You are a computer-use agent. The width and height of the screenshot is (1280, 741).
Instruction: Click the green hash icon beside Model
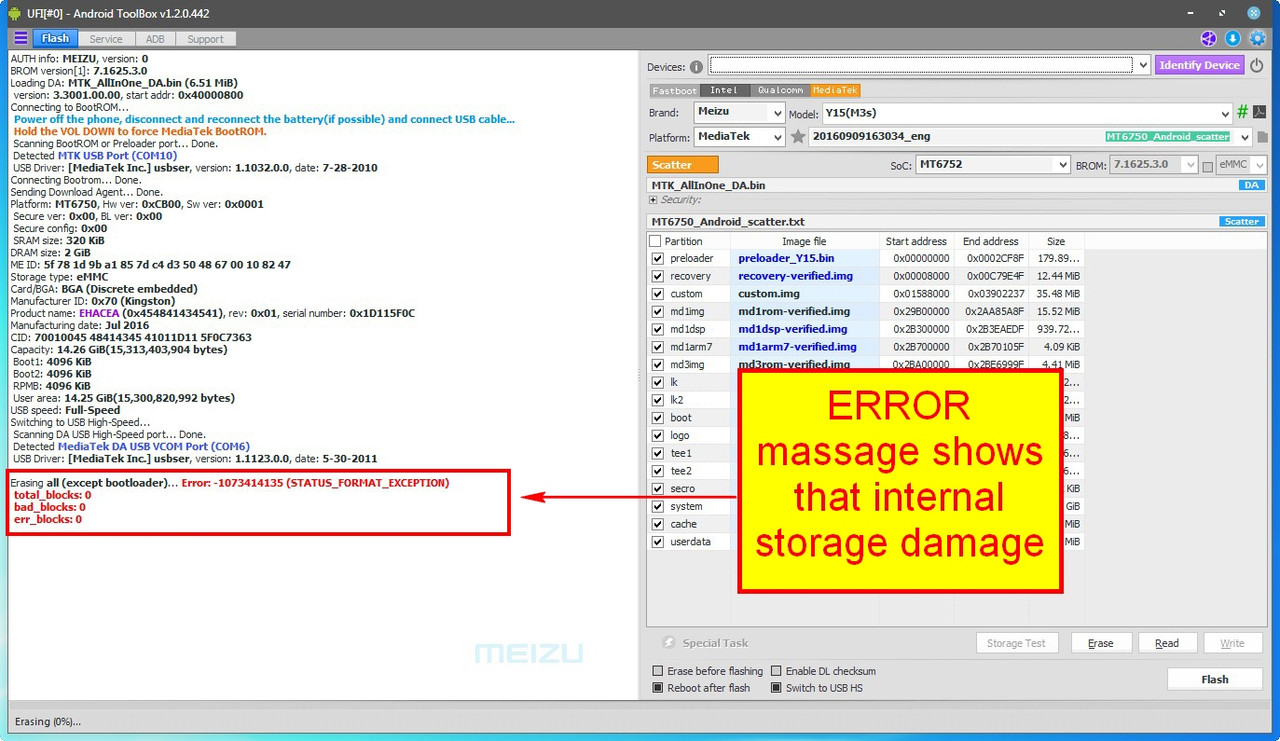(x=1243, y=112)
